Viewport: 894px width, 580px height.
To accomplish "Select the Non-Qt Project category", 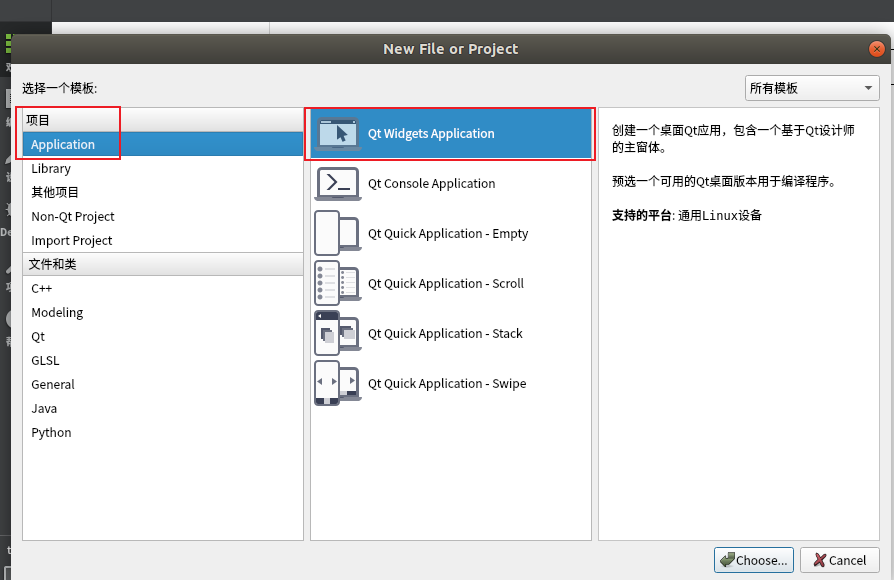I will click(x=163, y=216).
